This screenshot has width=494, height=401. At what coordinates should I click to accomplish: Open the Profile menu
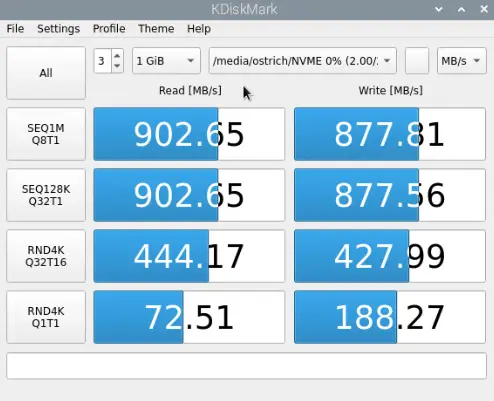109,29
